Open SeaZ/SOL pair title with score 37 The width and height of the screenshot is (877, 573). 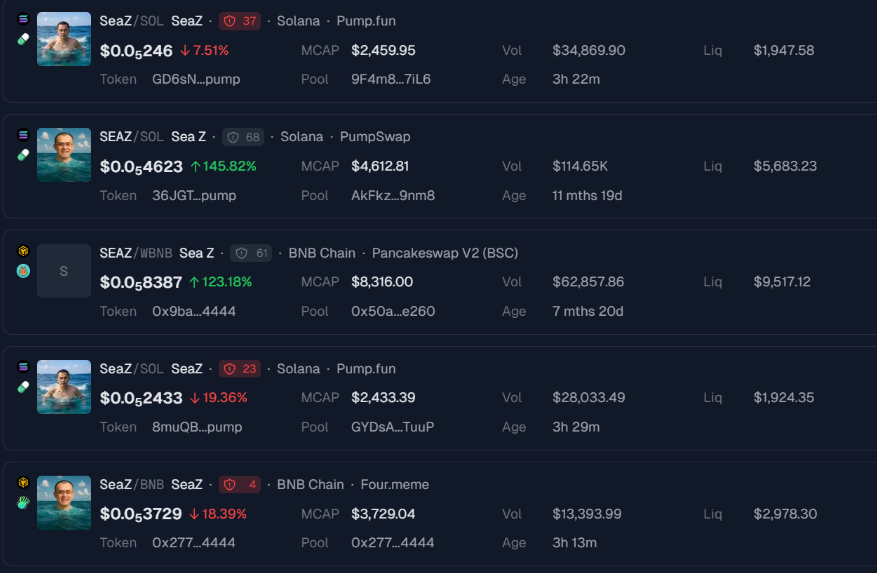tap(151, 21)
